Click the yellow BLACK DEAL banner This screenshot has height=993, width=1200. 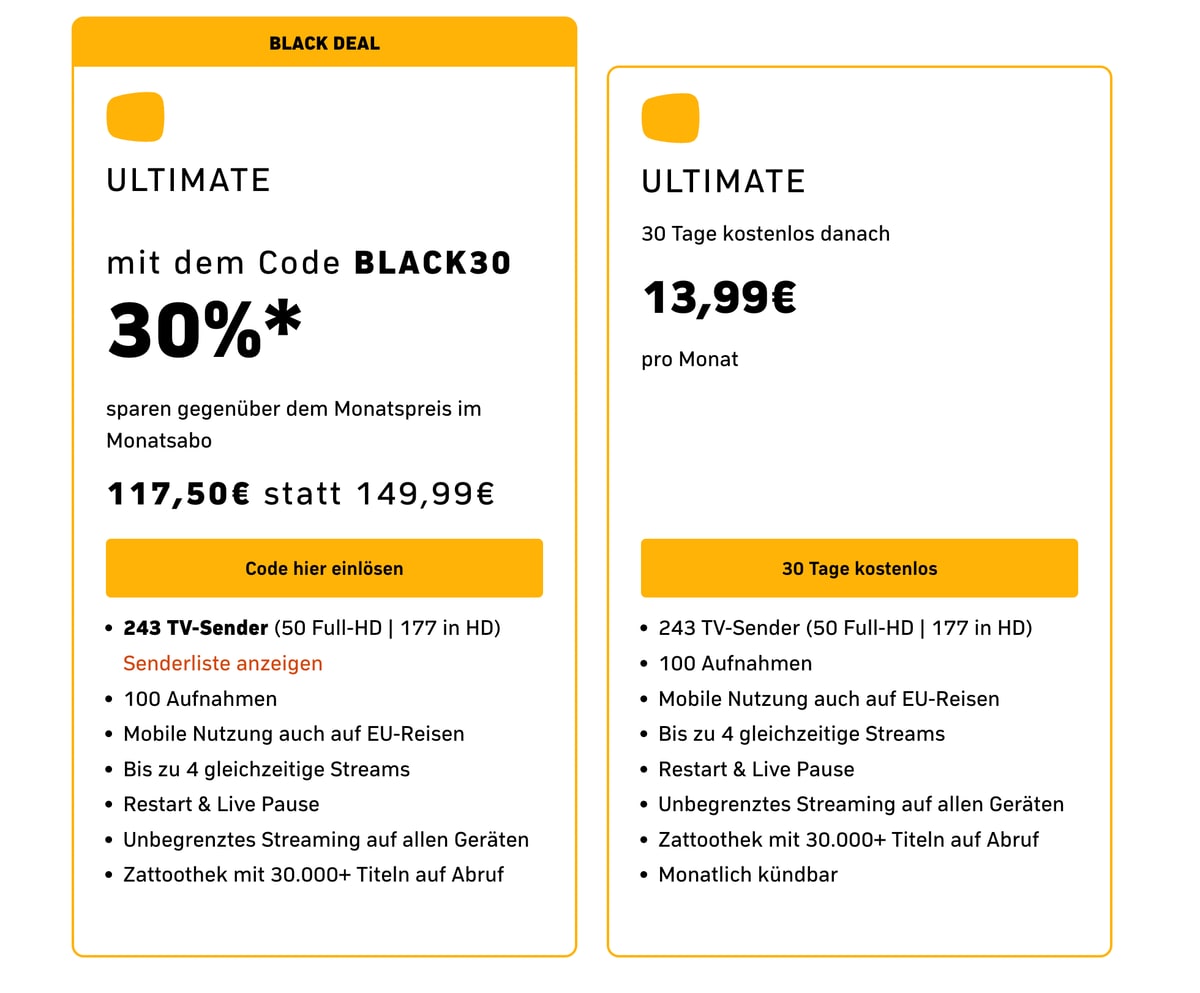[x=324, y=43]
